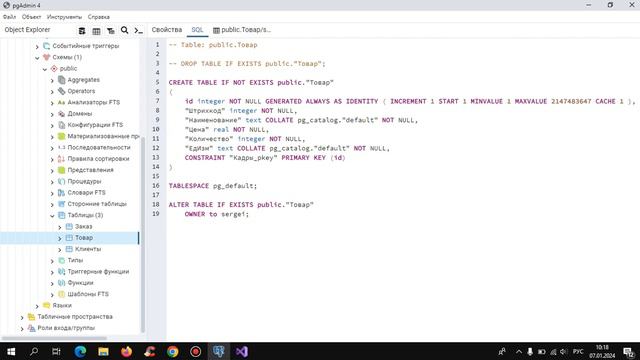Open the taskbar search magnifier
This screenshot has height=360, width=640.
[x=34, y=351]
